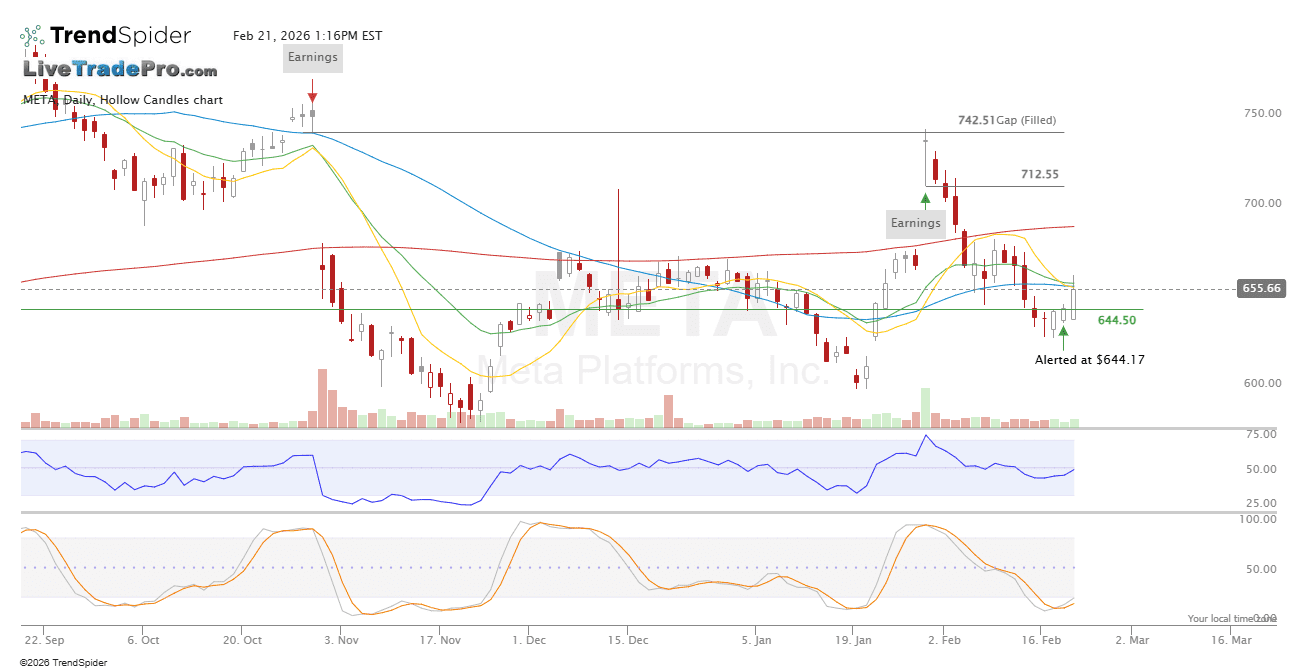Screen dimensions: 1307x672
Task: Click the Feb 21, 2026 timestamp
Action: (307, 36)
